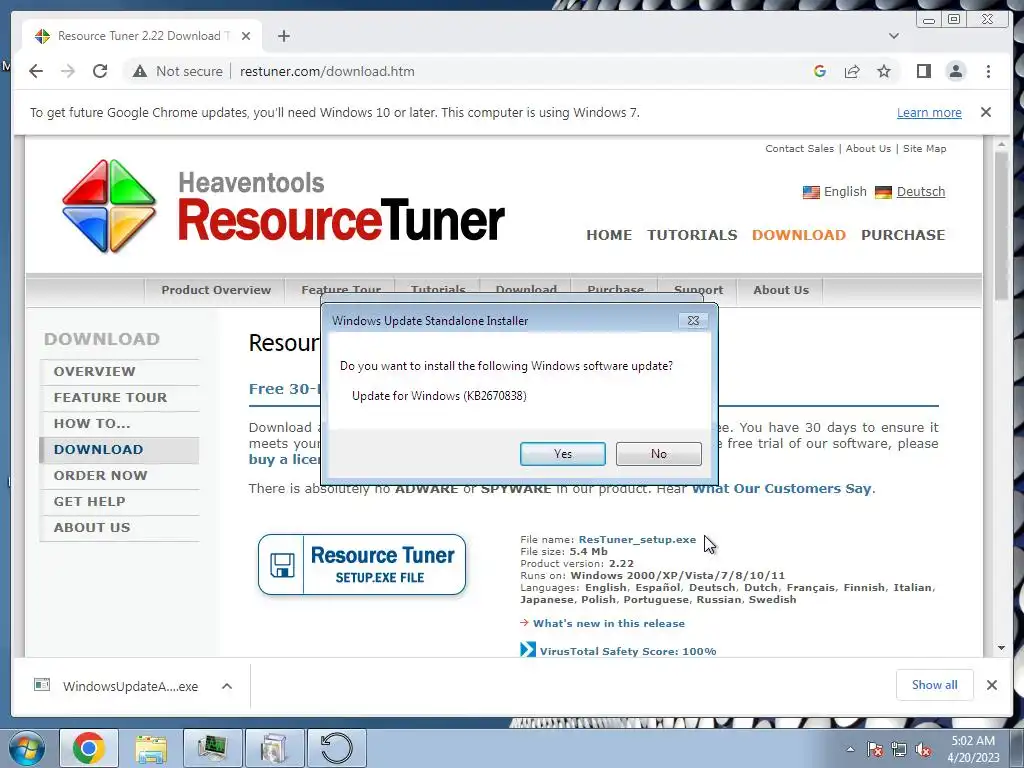This screenshot has height=768, width=1024.
Task: Bookmark page with the star icon
Action: (x=884, y=71)
